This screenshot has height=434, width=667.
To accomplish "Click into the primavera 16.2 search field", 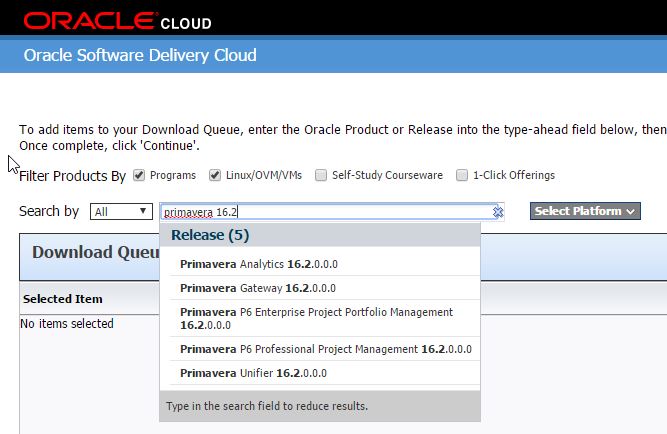I will [x=320, y=212].
